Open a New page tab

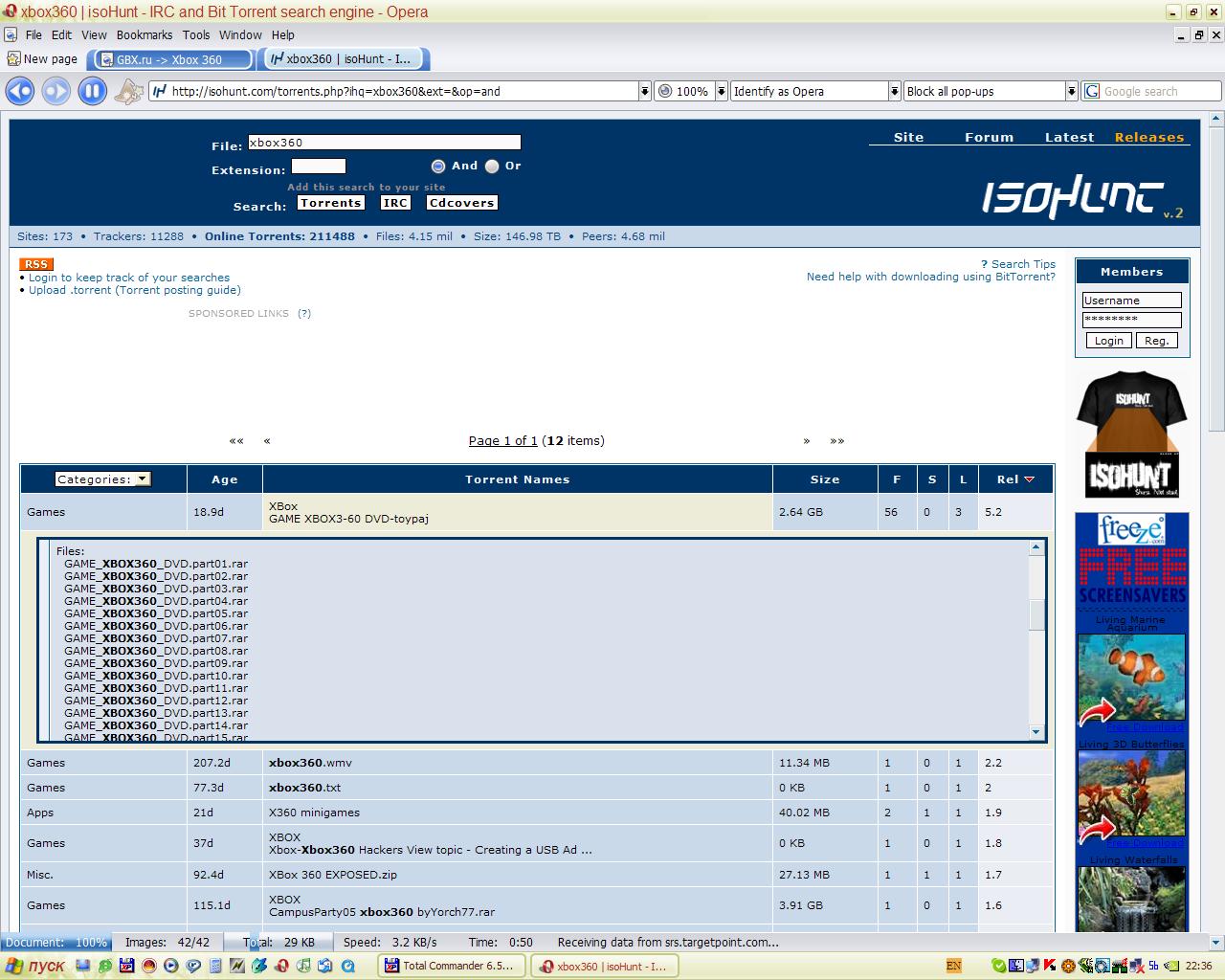click(42, 59)
